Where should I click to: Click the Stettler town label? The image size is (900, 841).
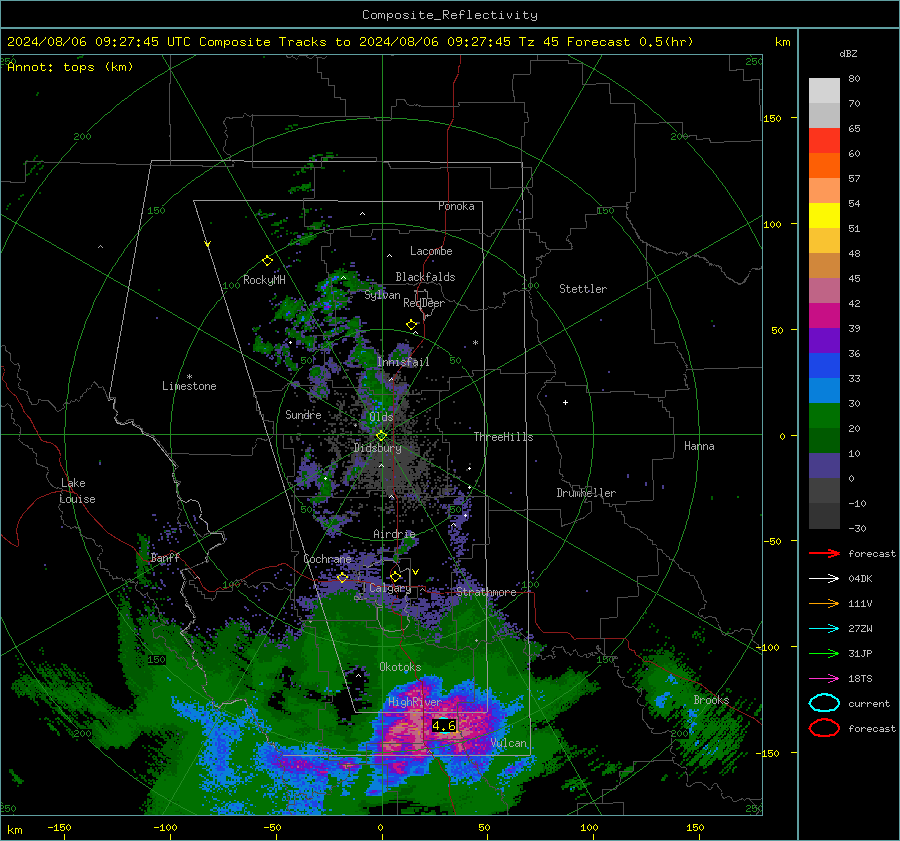[583, 289]
